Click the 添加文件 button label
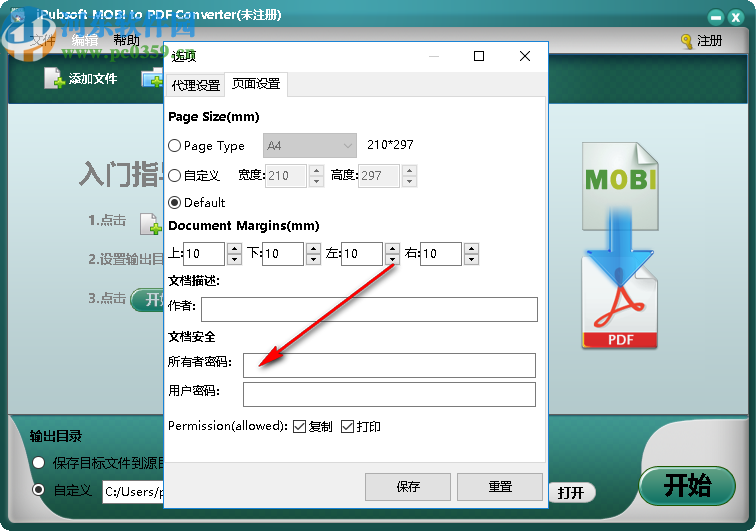 [93, 78]
